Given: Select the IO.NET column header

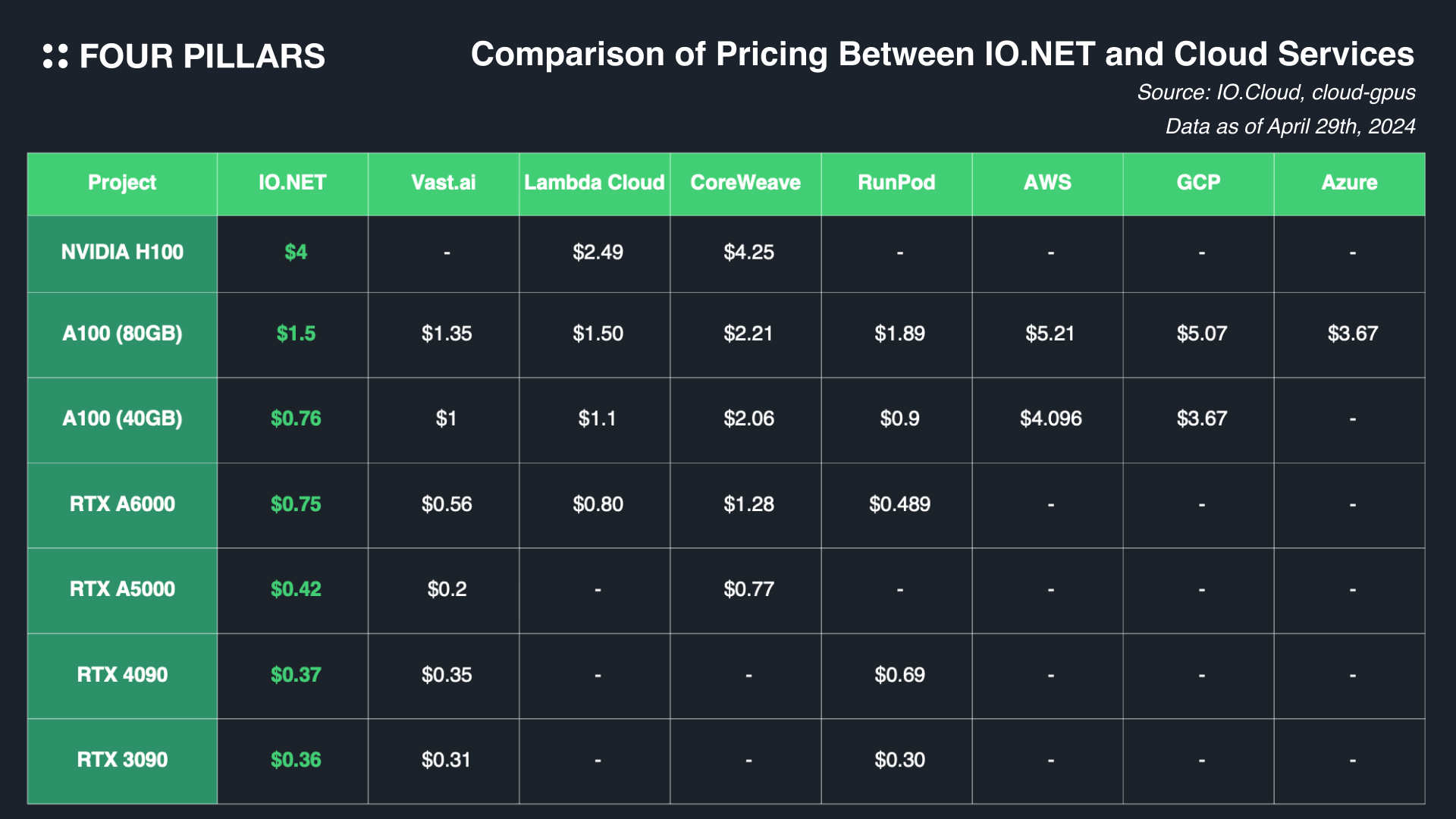Looking at the screenshot, I should [292, 183].
